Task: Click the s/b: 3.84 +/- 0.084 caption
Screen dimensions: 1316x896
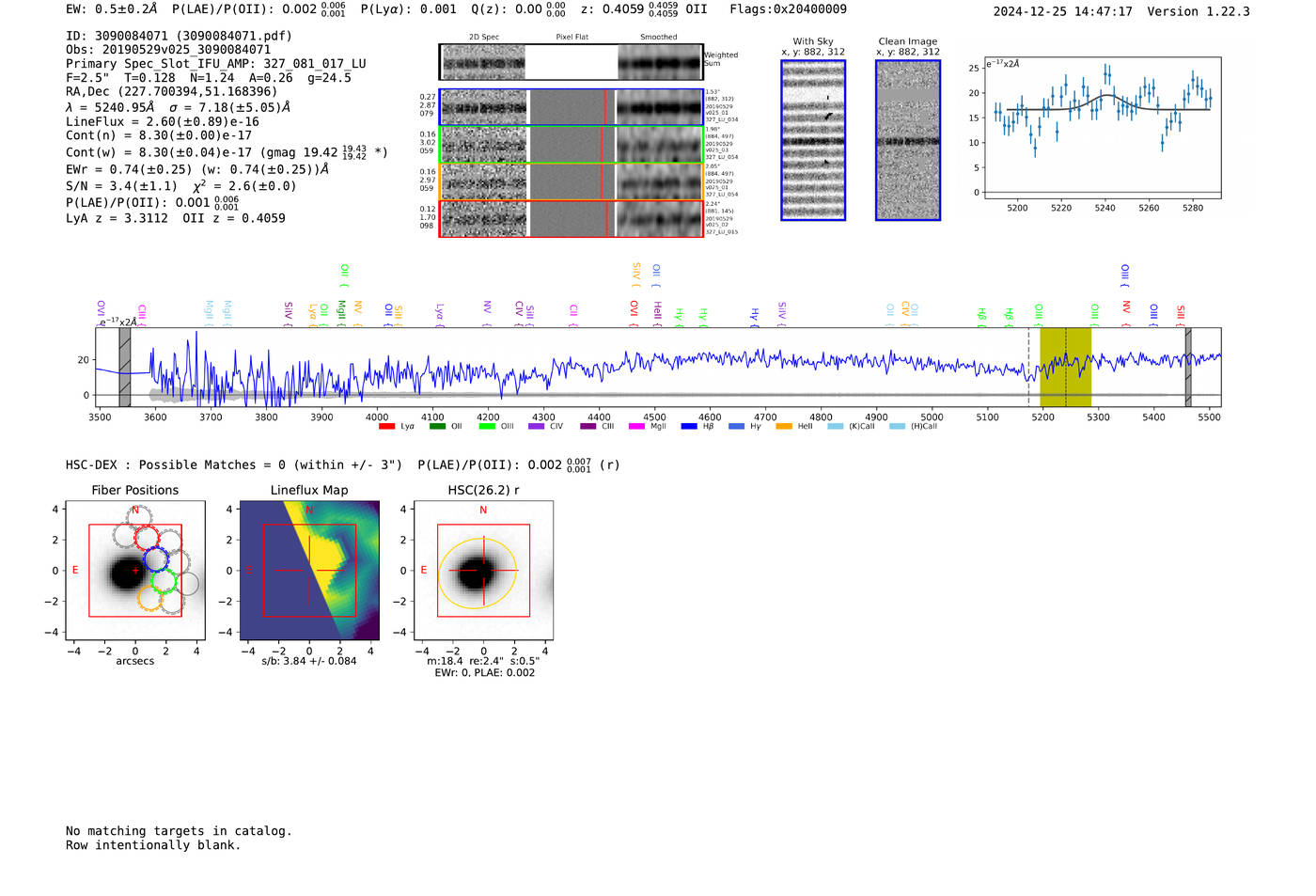Action: tap(309, 661)
